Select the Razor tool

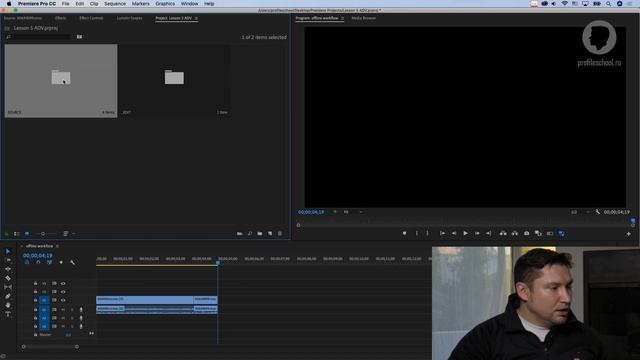click(x=8, y=278)
